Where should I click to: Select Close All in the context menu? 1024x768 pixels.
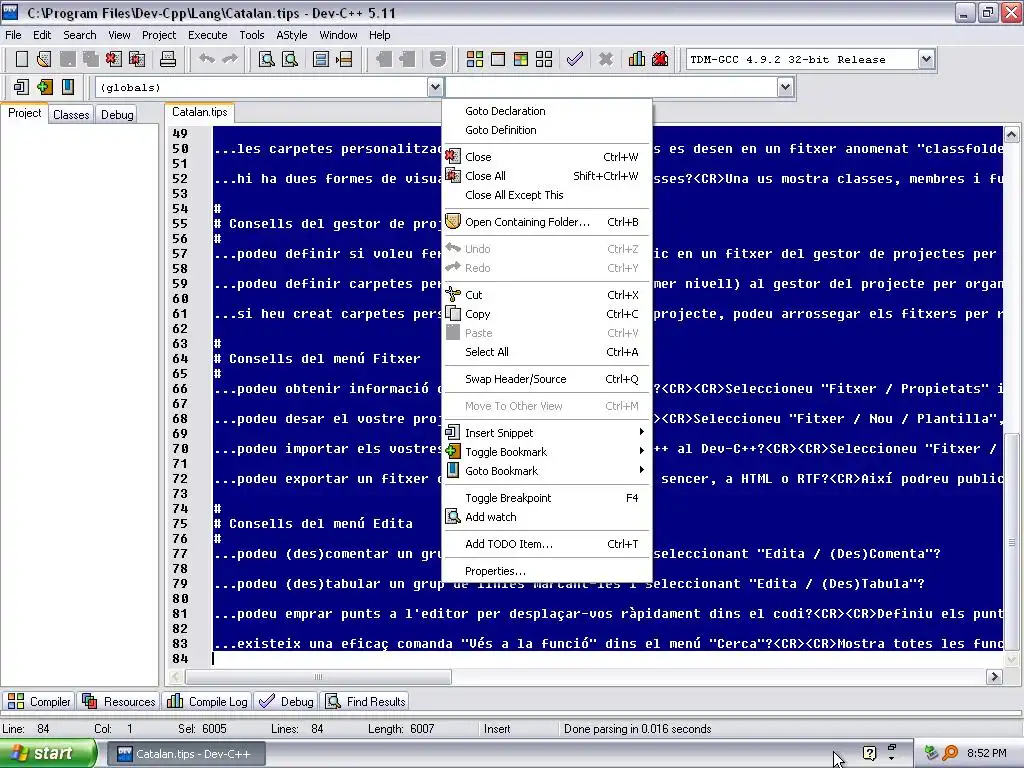pos(547,176)
